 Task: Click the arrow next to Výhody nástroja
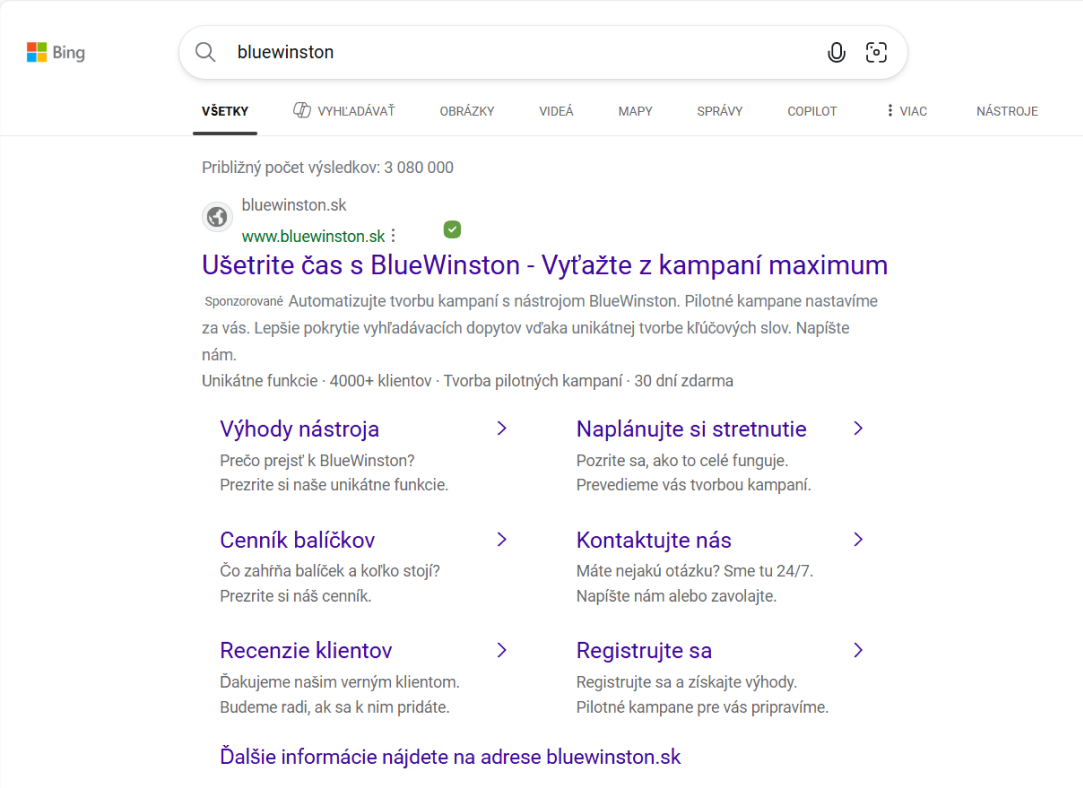pyautogui.click(x=502, y=428)
